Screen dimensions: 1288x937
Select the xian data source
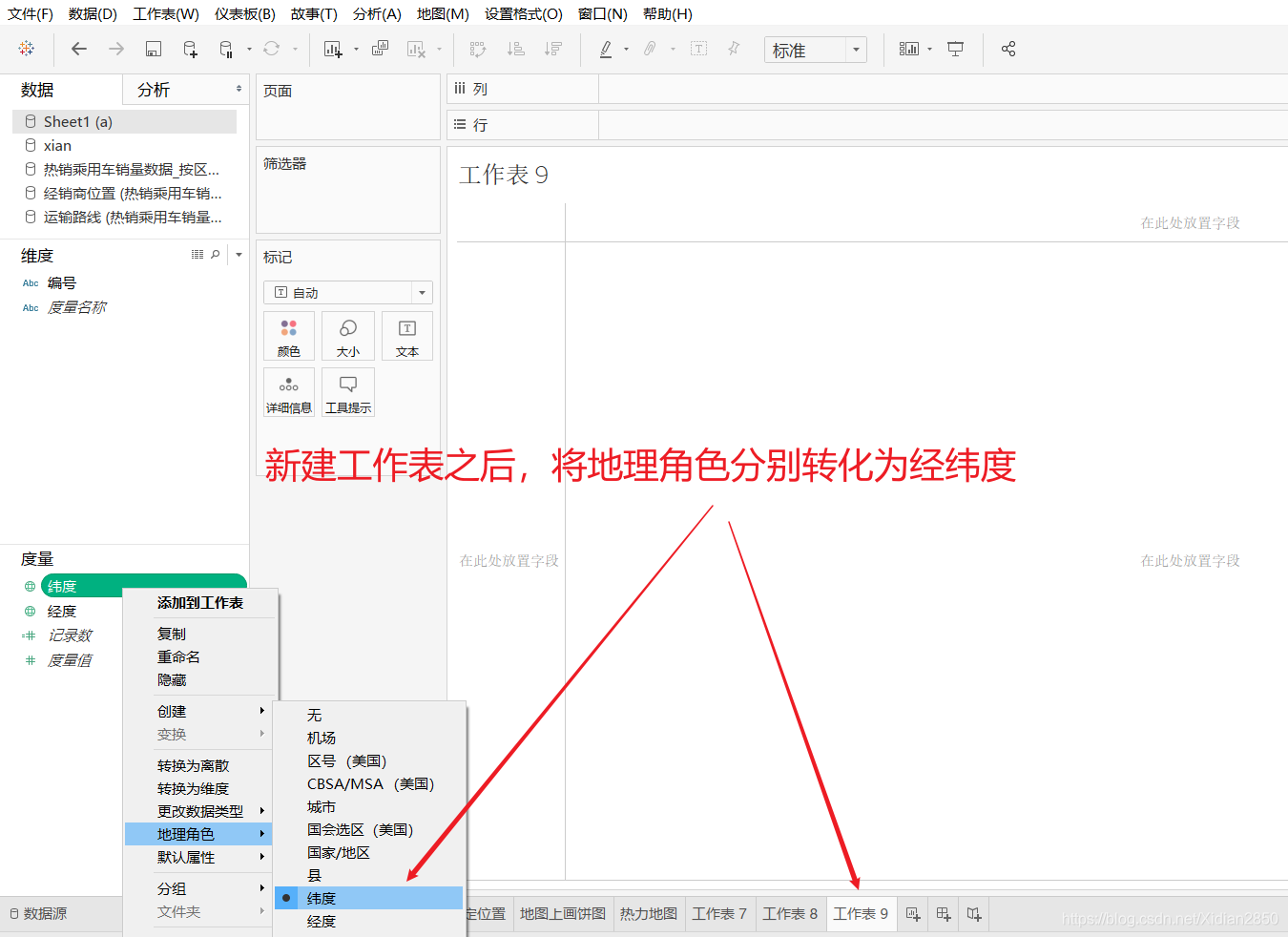pyautogui.click(x=57, y=146)
